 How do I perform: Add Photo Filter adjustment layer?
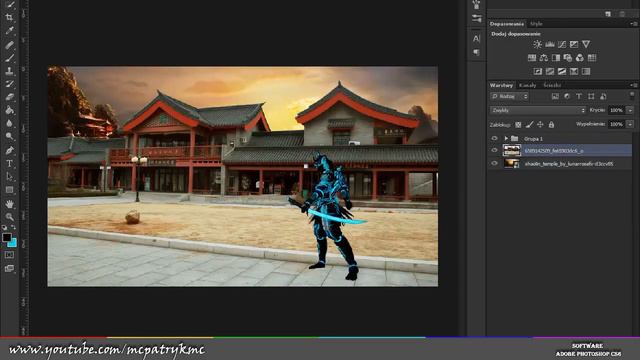pos(568,58)
